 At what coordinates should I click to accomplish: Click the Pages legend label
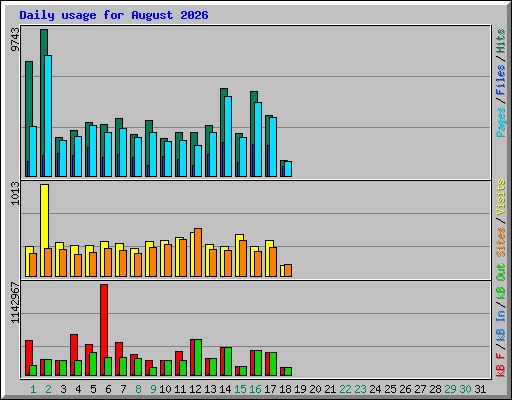[501, 122]
